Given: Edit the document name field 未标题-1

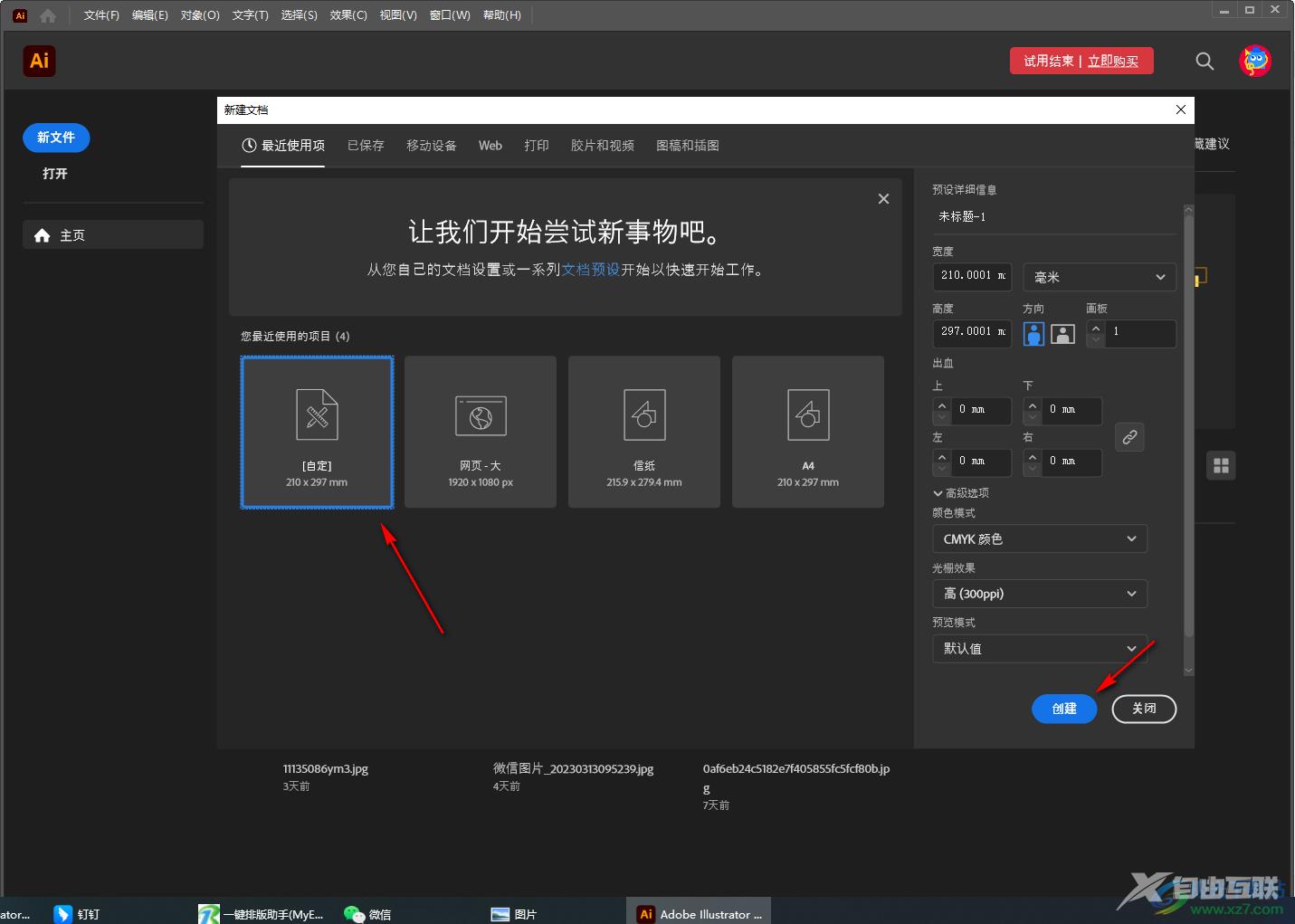Looking at the screenshot, I should pyautogui.click(x=1054, y=217).
